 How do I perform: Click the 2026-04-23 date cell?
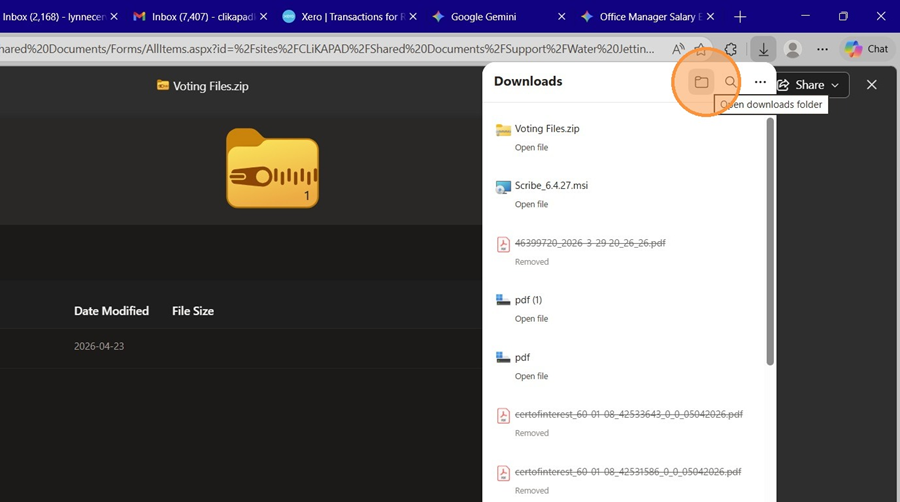click(x=99, y=347)
